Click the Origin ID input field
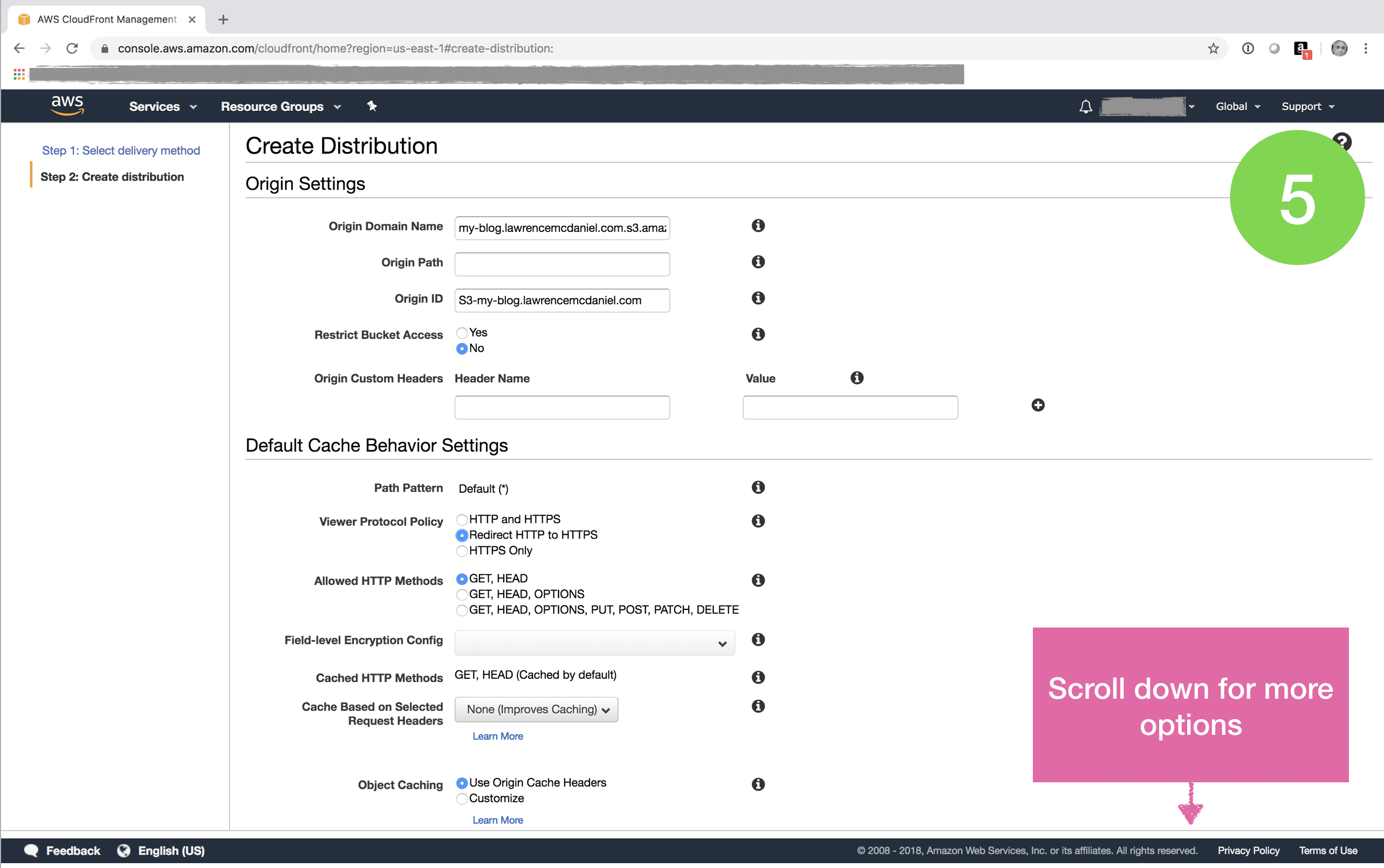Image resolution: width=1384 pixels, height=868 pixels. [x=562, y=300]
